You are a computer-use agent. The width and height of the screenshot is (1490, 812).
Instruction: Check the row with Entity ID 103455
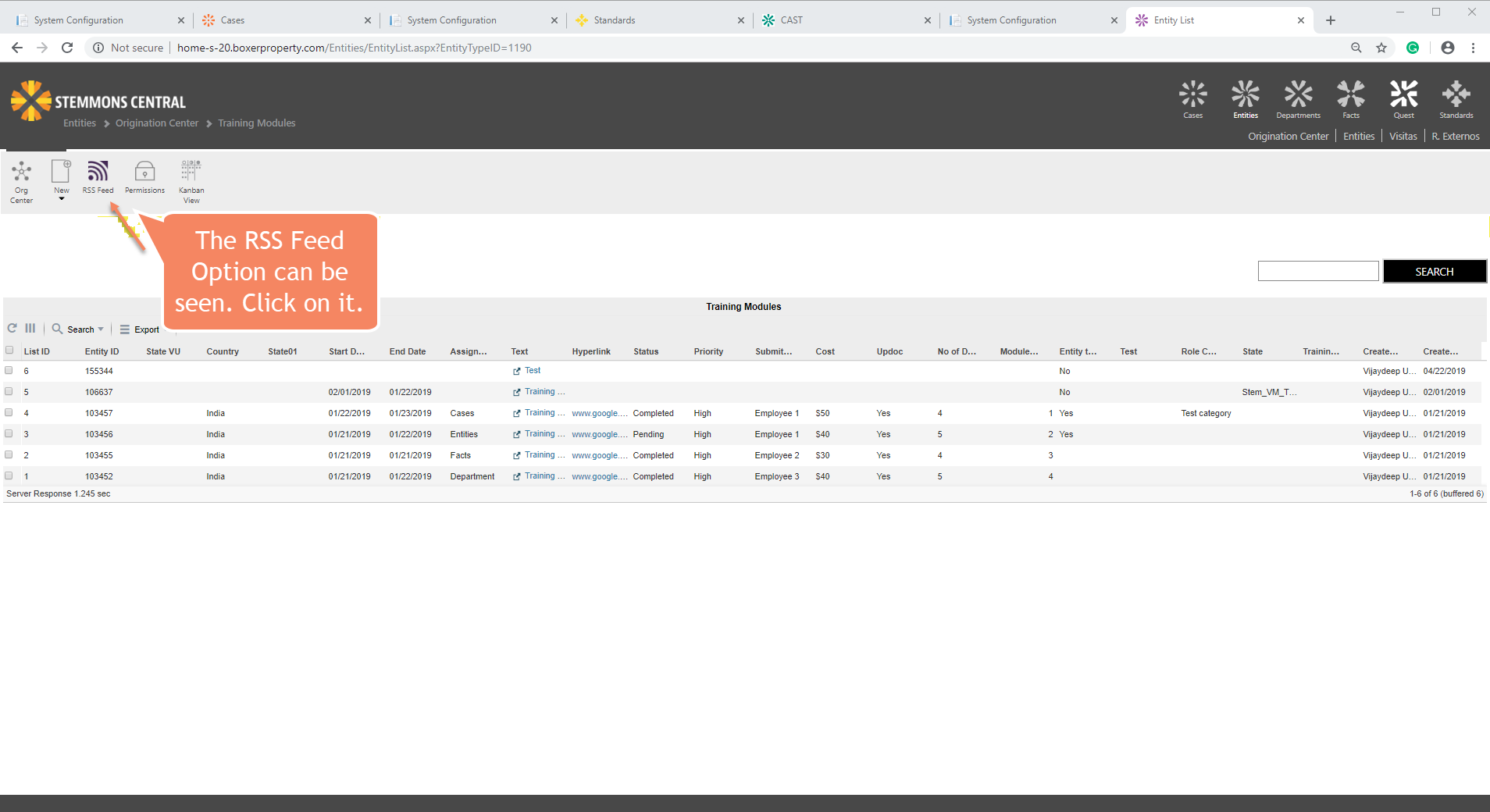[x=9, y=454]
